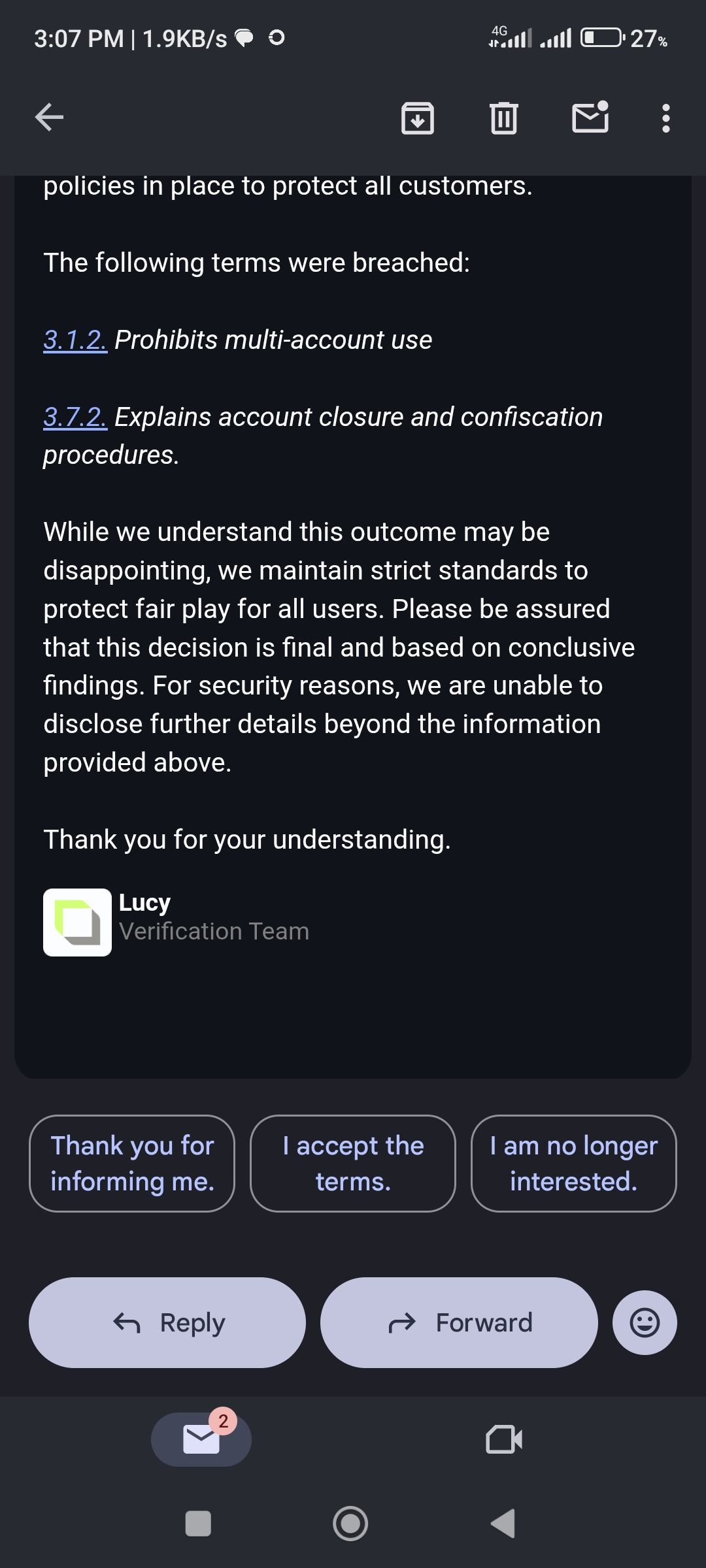Open the 3.7.2. terms link
The image size is (706, 1568).
(x=75, y=417)
